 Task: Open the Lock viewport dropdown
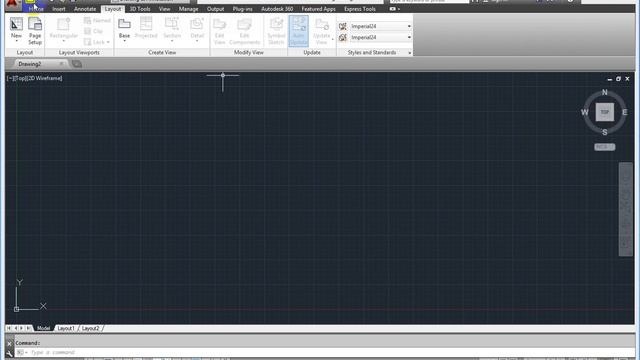pyautogui.click(x=108, y=42)
